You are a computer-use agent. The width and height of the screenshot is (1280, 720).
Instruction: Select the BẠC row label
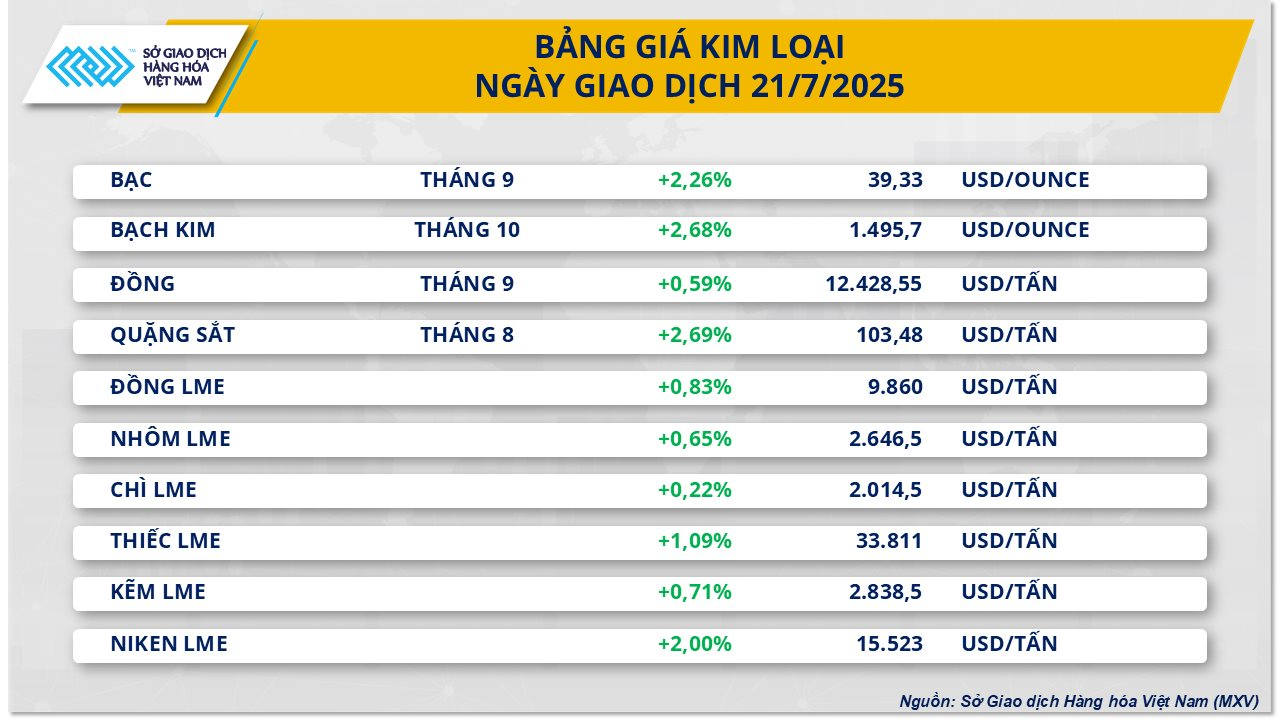coord(132,180)
